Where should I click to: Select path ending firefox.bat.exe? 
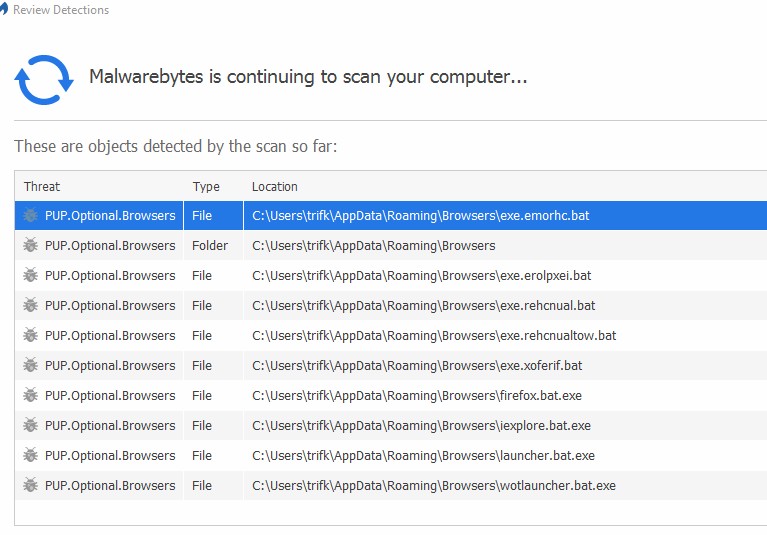pos(417,396)
